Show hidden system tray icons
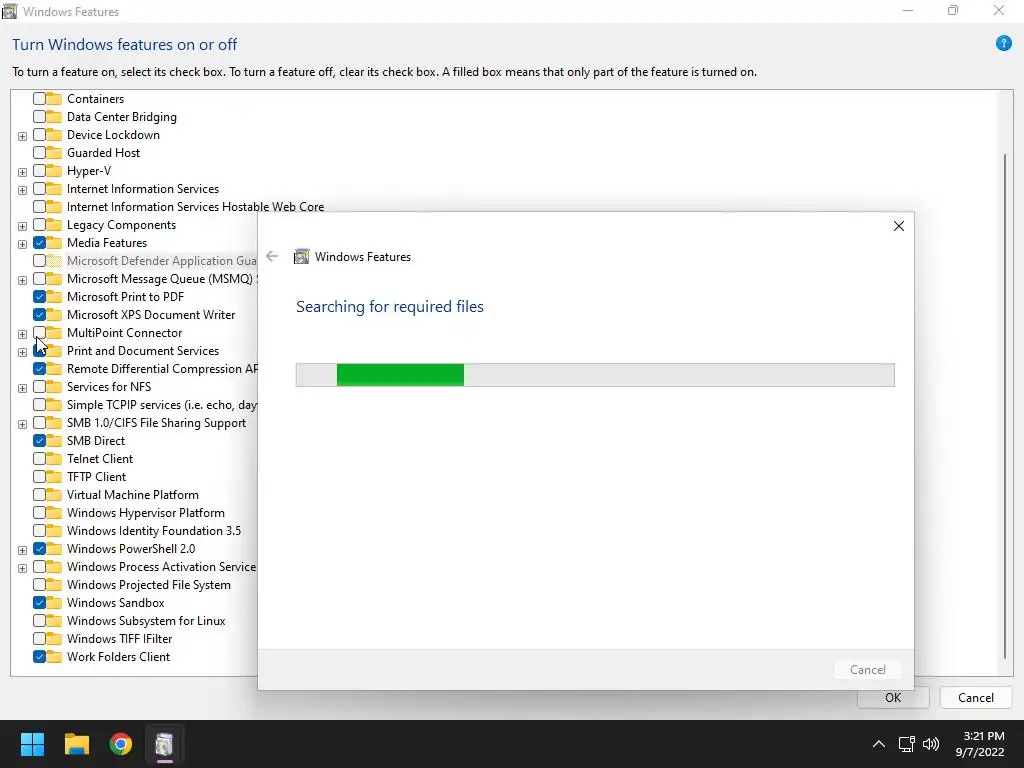Image resolution: width=1024 pixels, height=768 pixels. (x=879, y=744)
